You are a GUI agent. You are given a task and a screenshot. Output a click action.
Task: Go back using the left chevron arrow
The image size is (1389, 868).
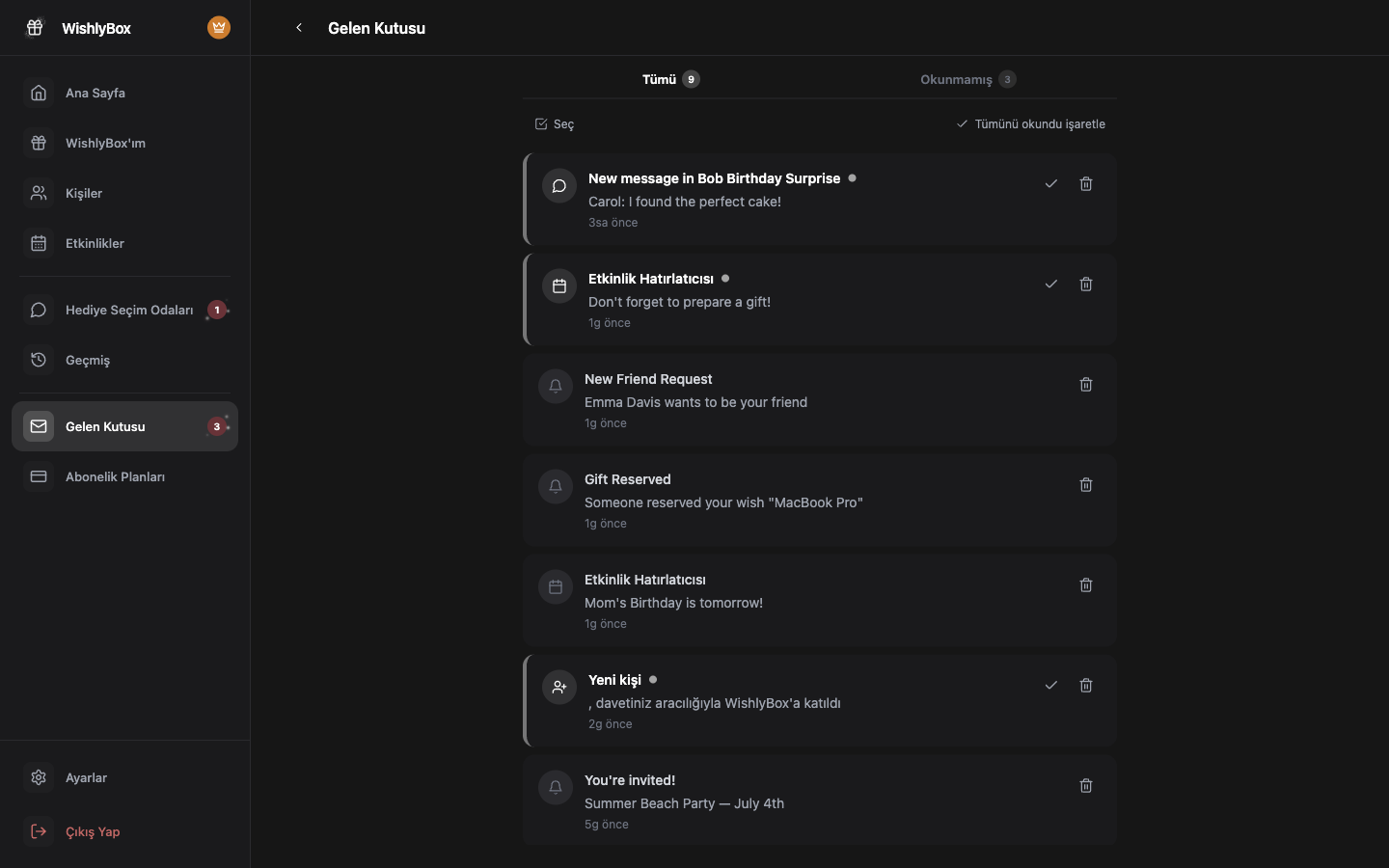click(299, 28)
